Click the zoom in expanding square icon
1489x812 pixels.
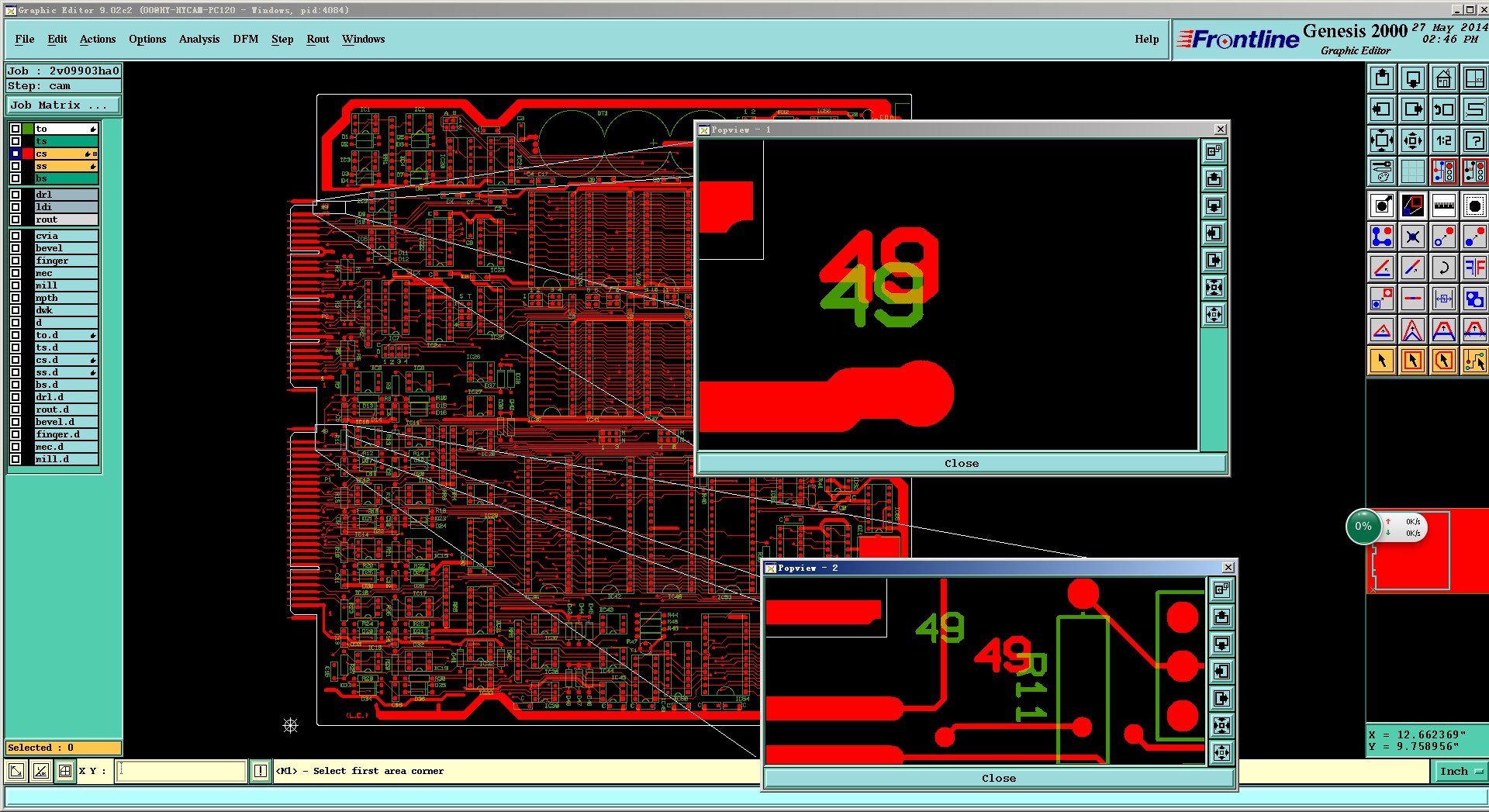point(1382,140)
